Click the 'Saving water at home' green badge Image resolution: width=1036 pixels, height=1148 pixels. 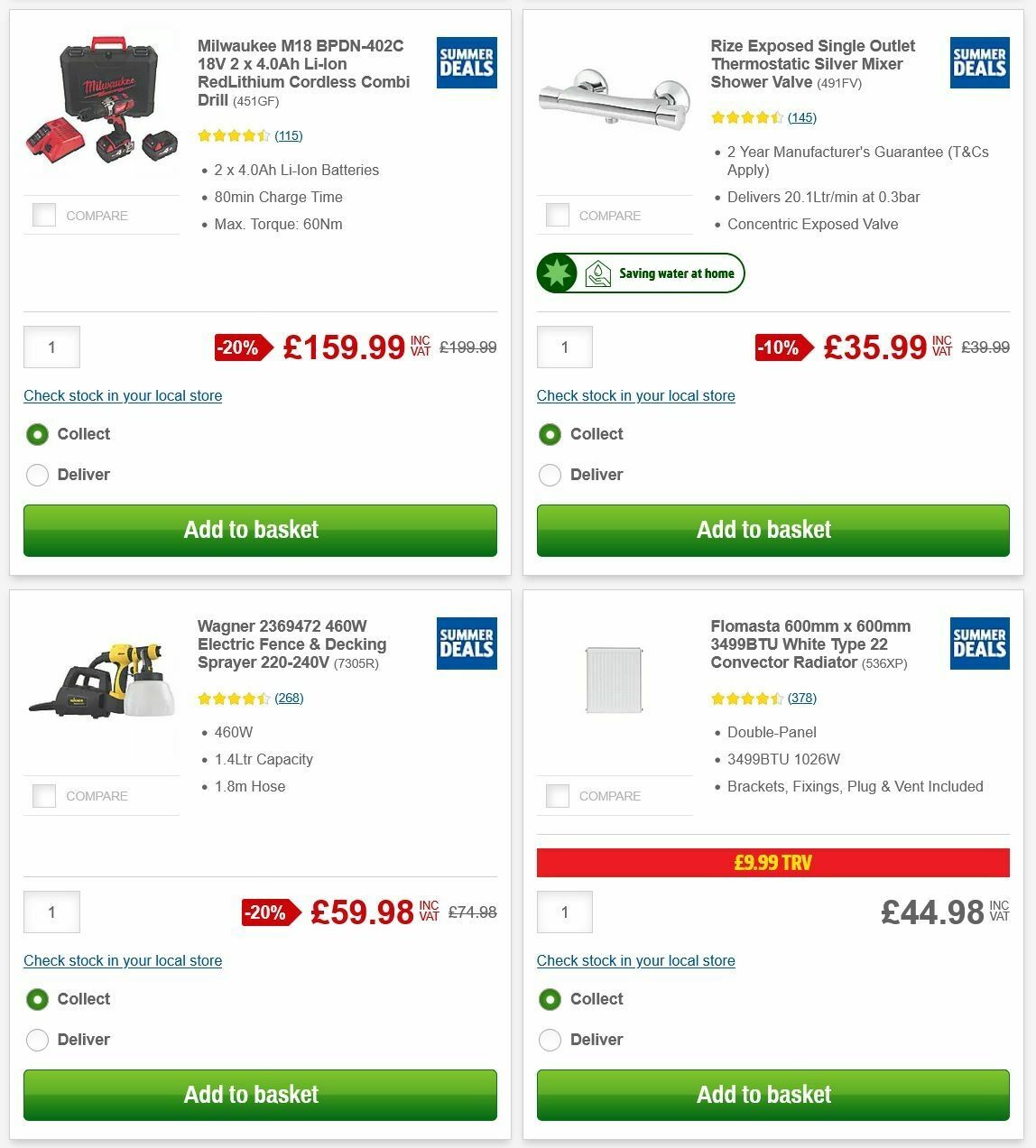click(641, 273)
